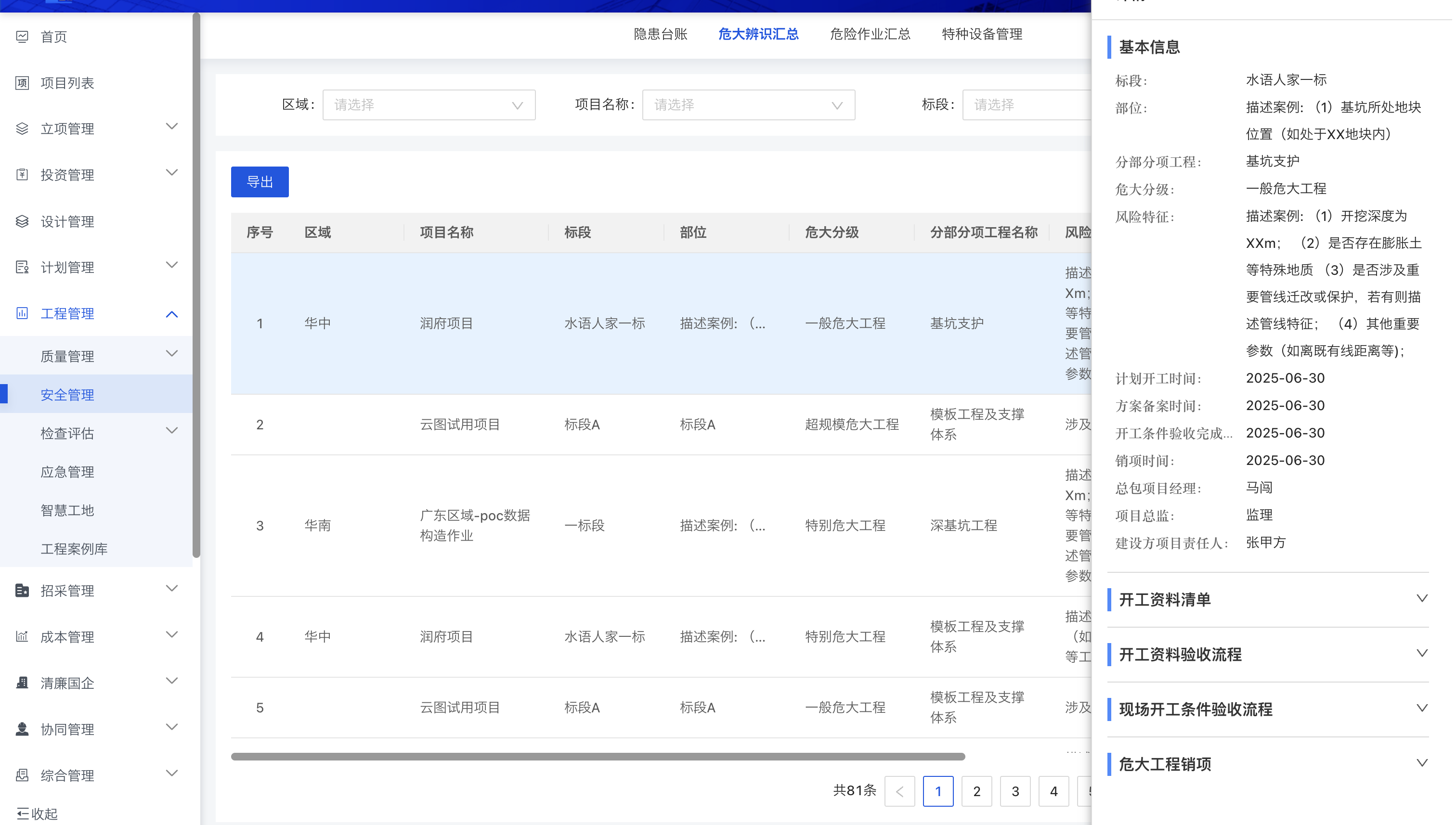Switch to the 隐患台账 tab
The height and width of the screenshot is (825, 1456).
660,34
